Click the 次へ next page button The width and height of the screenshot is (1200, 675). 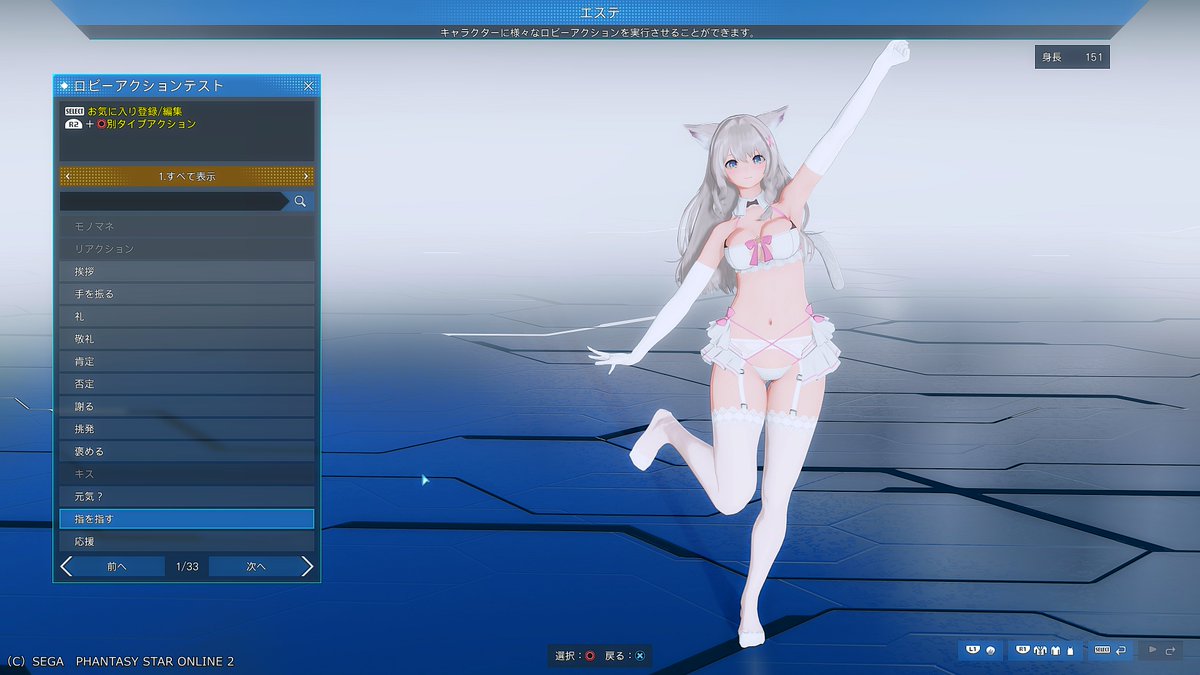pyautogui.click(x=256, y=566)
